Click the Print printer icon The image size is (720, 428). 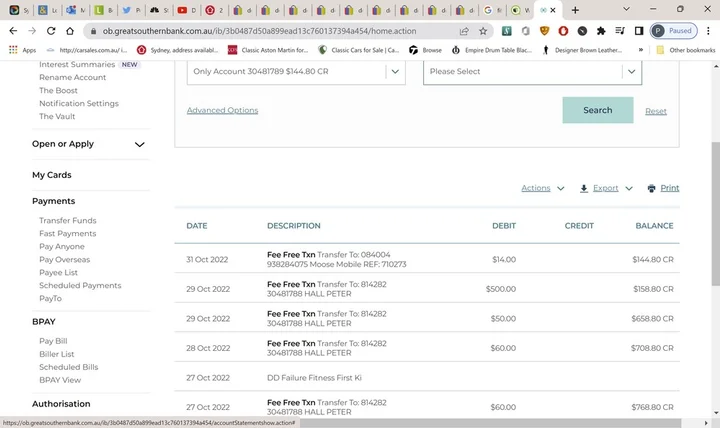point(651,188)
